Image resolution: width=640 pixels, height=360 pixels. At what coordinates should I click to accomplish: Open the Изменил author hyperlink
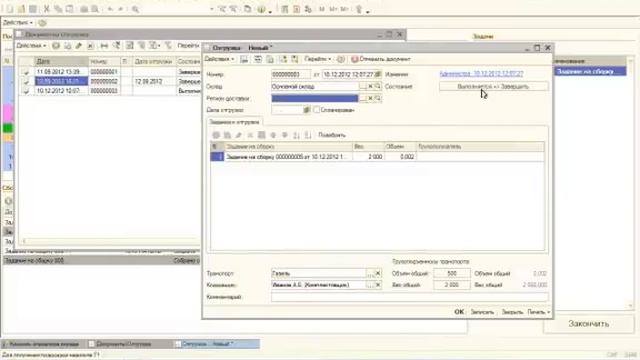(x=481, y=74)
